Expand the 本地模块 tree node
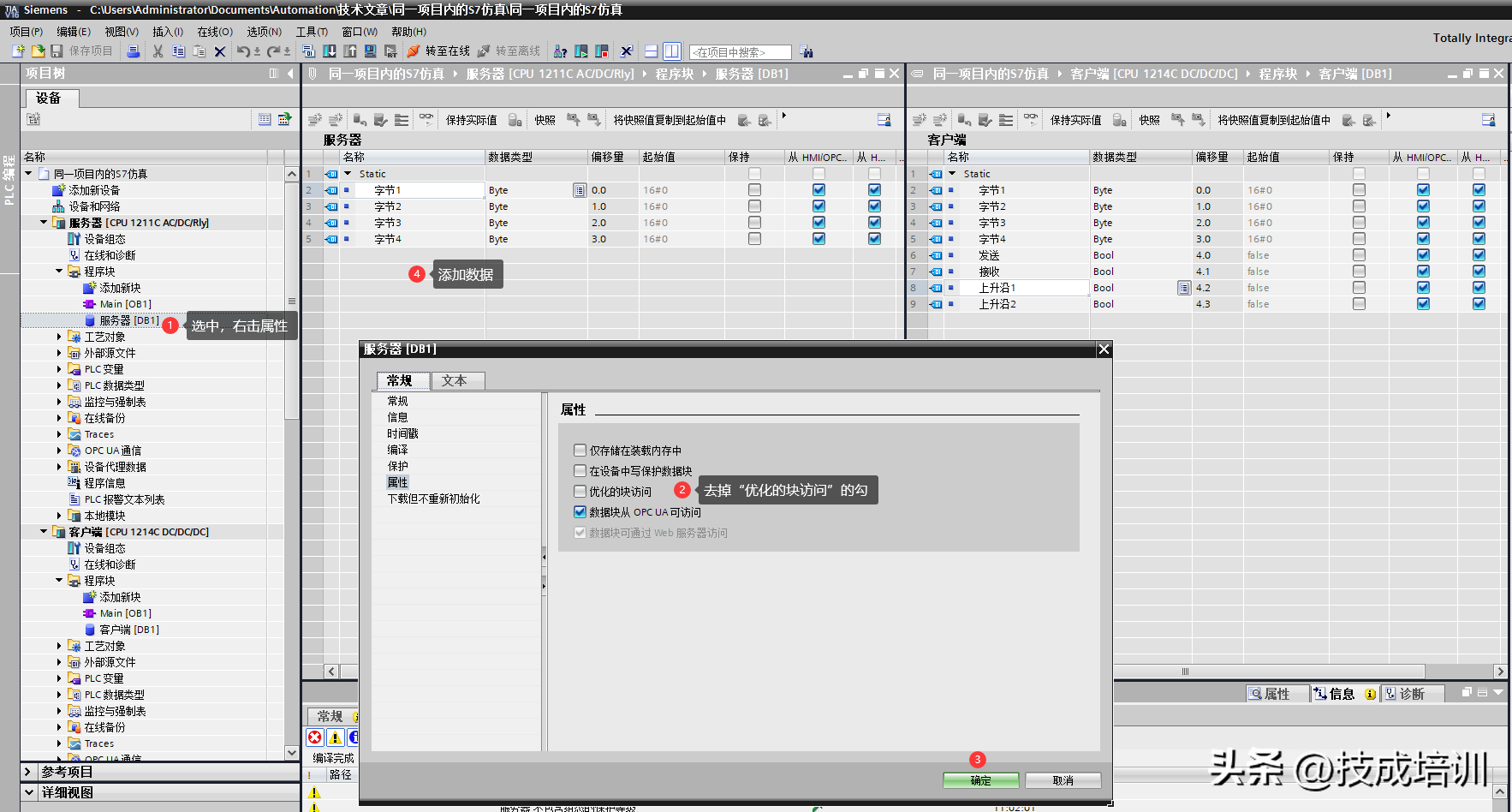Screen dimensions: 1512x812 pos(59,516)
